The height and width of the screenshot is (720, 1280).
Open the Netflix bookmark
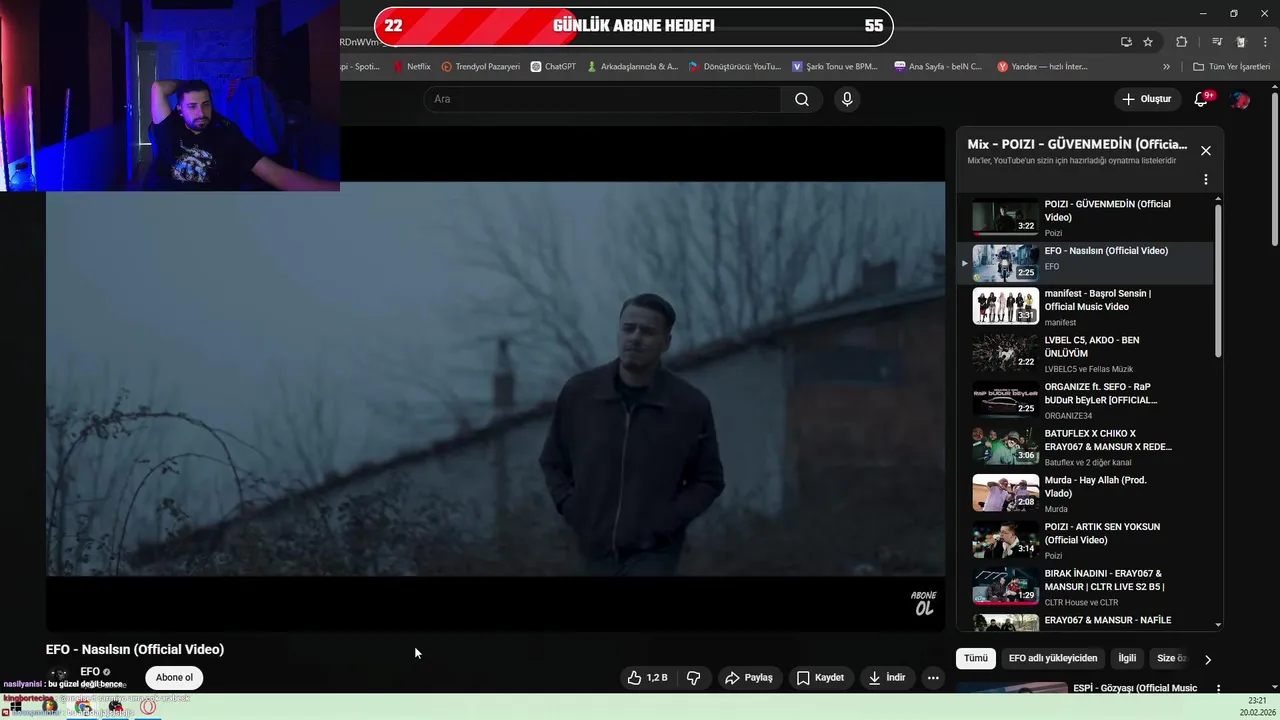412,67
